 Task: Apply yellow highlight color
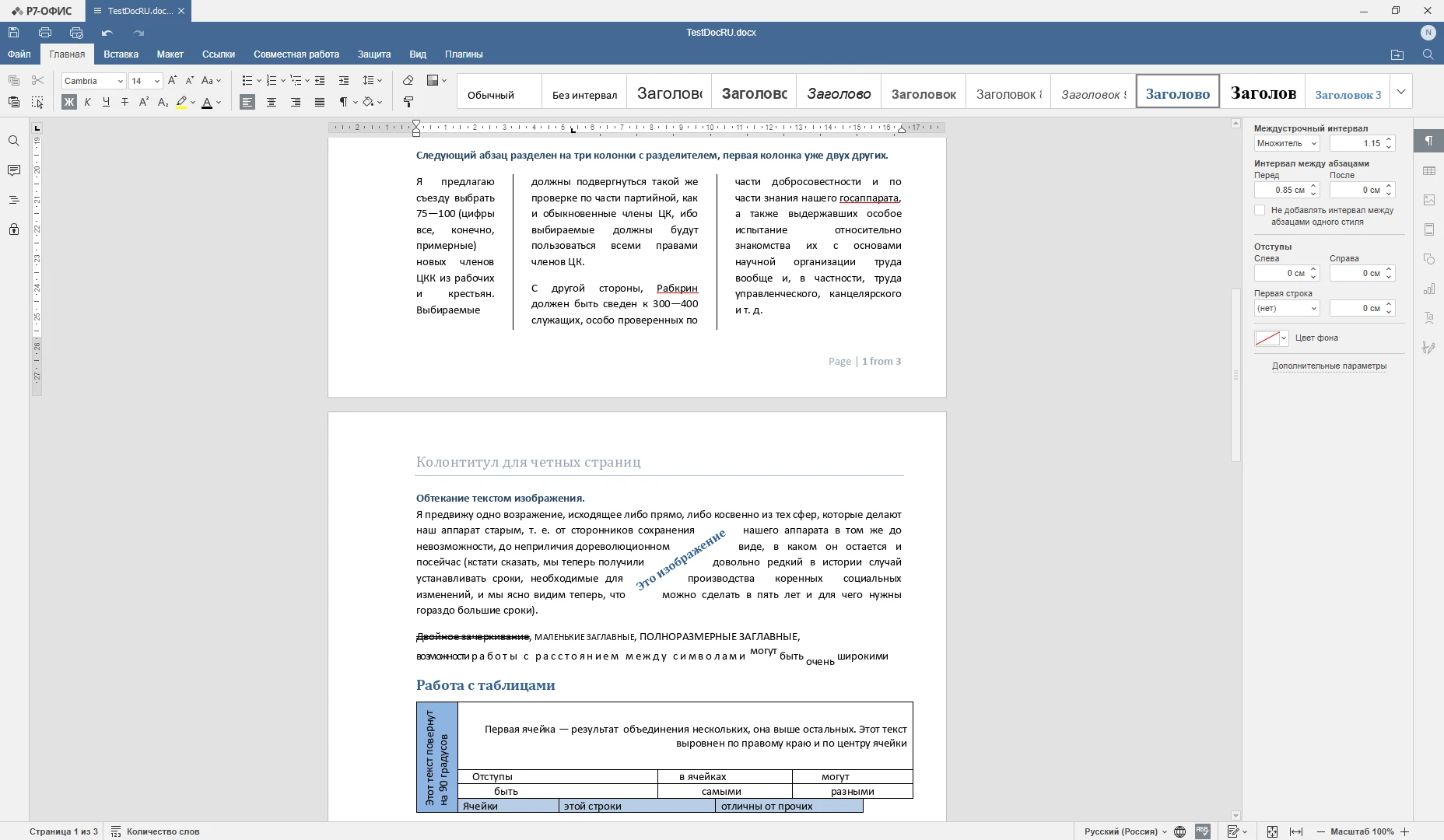(x=181, y=102)
